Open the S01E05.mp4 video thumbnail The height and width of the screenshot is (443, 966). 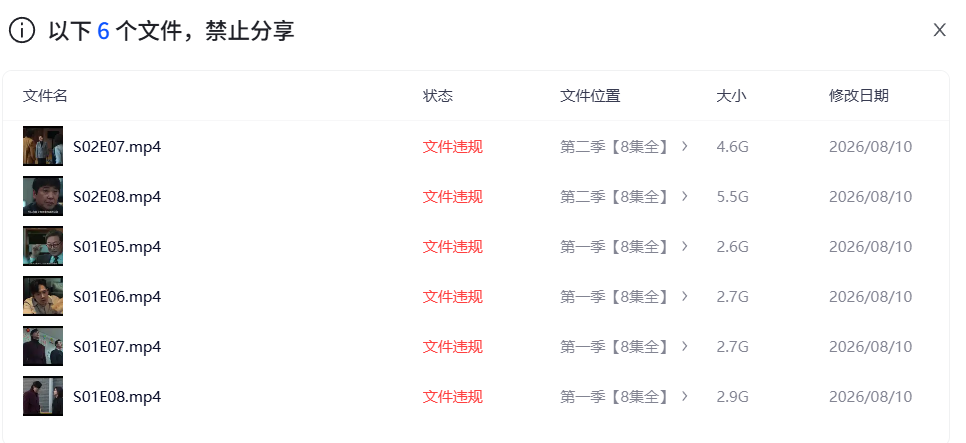(43, 246)
